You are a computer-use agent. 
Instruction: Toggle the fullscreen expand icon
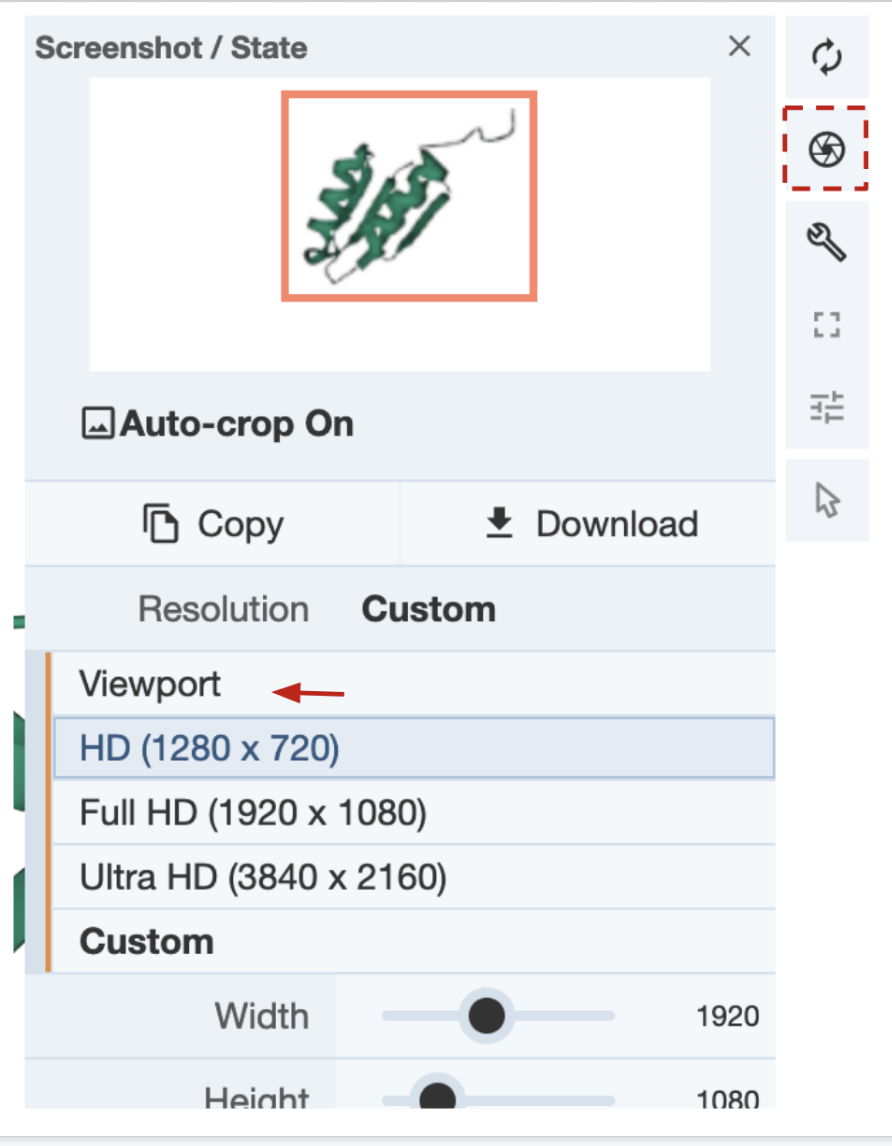pyautogui.click(x=827, y=324)
